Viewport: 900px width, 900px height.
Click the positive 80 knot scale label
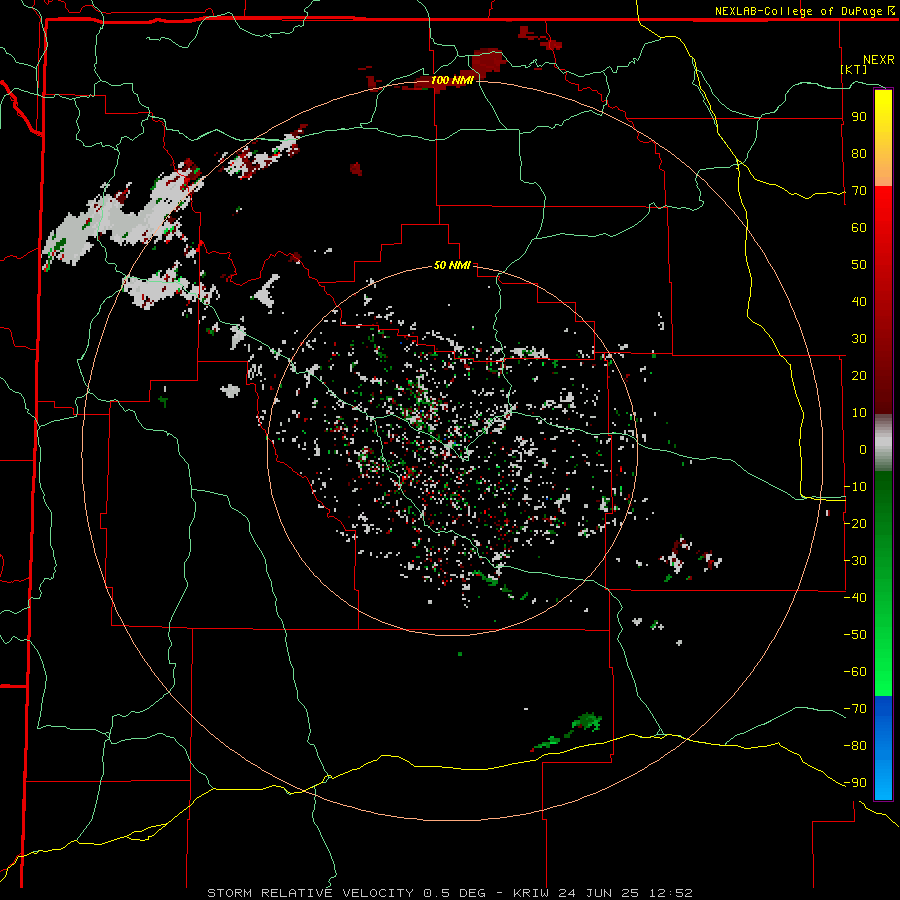(x=859, y=154)
